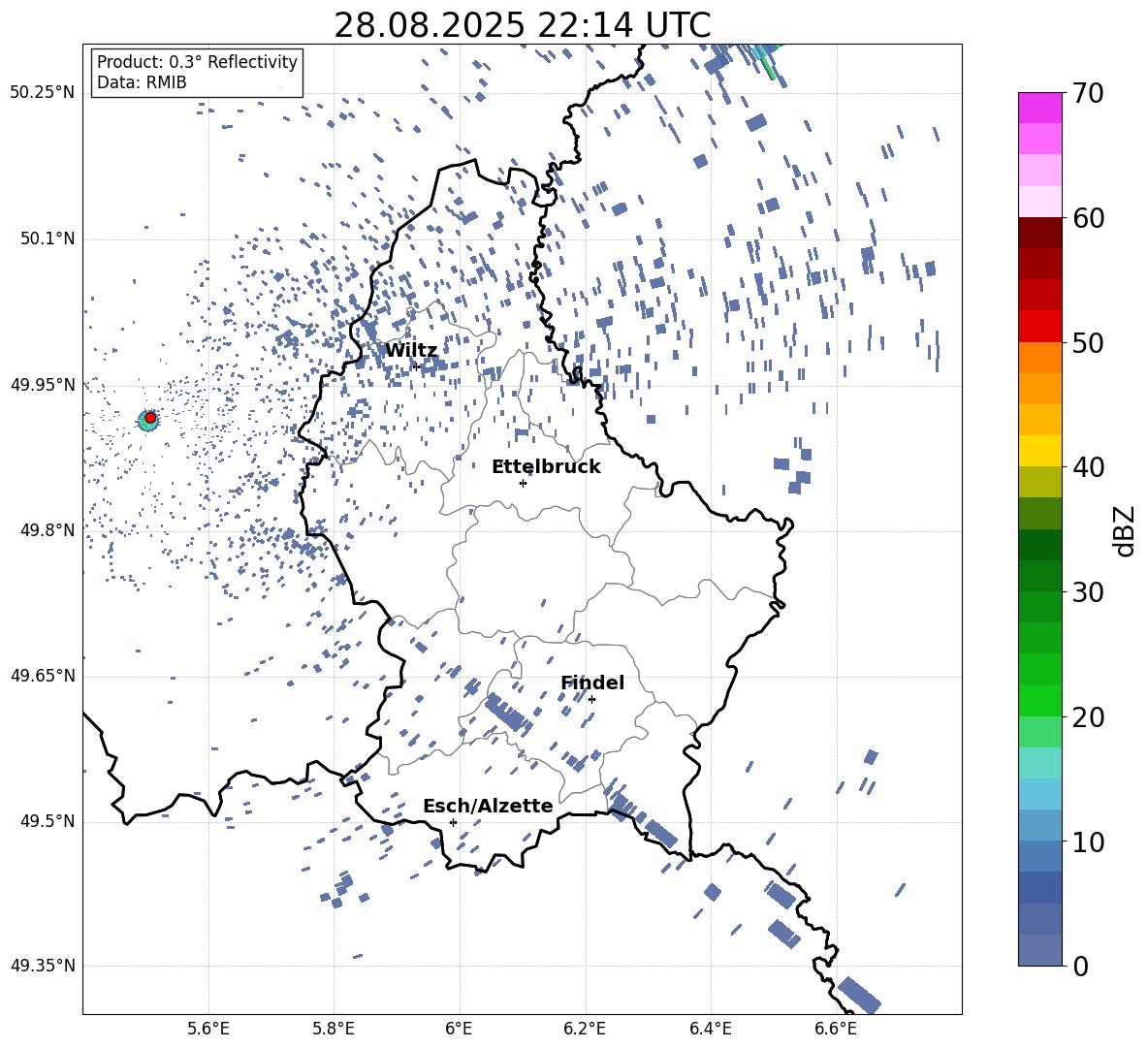Click the 49.5°N latitude label
Screen dimensions: 1148x1048
coord(47,821)
